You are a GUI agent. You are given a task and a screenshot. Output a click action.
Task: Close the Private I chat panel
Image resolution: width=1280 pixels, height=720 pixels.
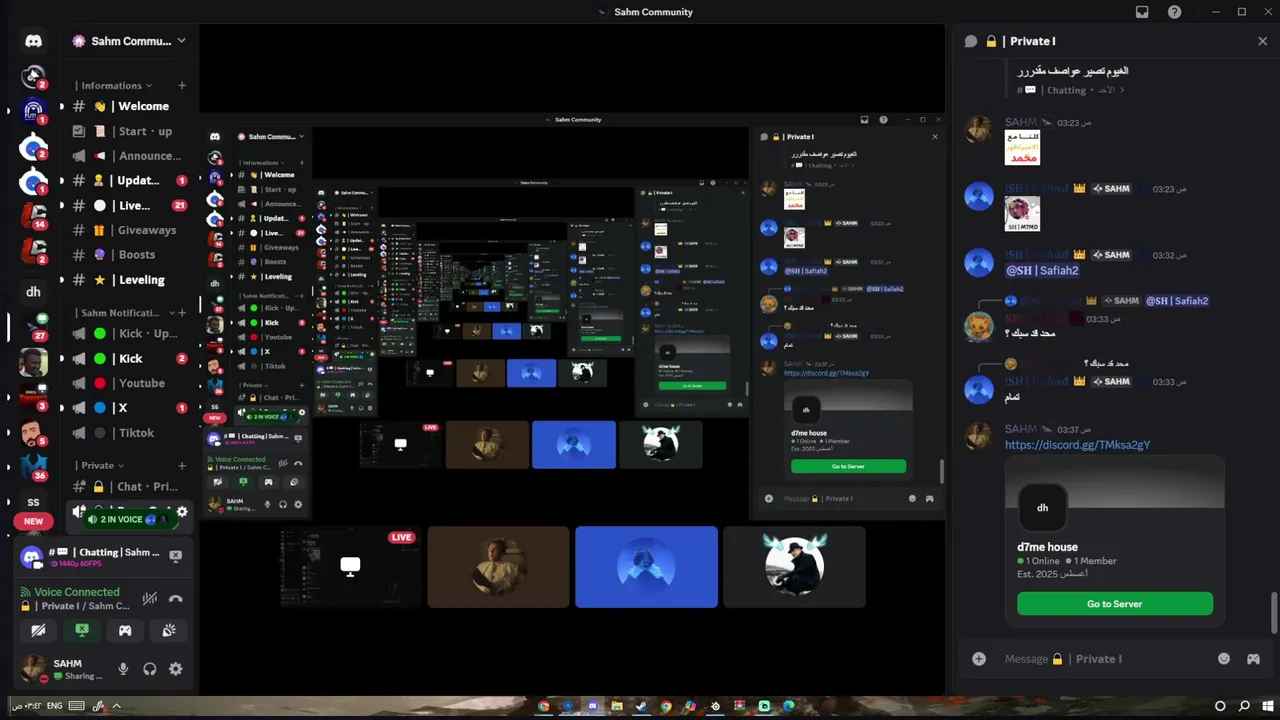point(1262,41)
